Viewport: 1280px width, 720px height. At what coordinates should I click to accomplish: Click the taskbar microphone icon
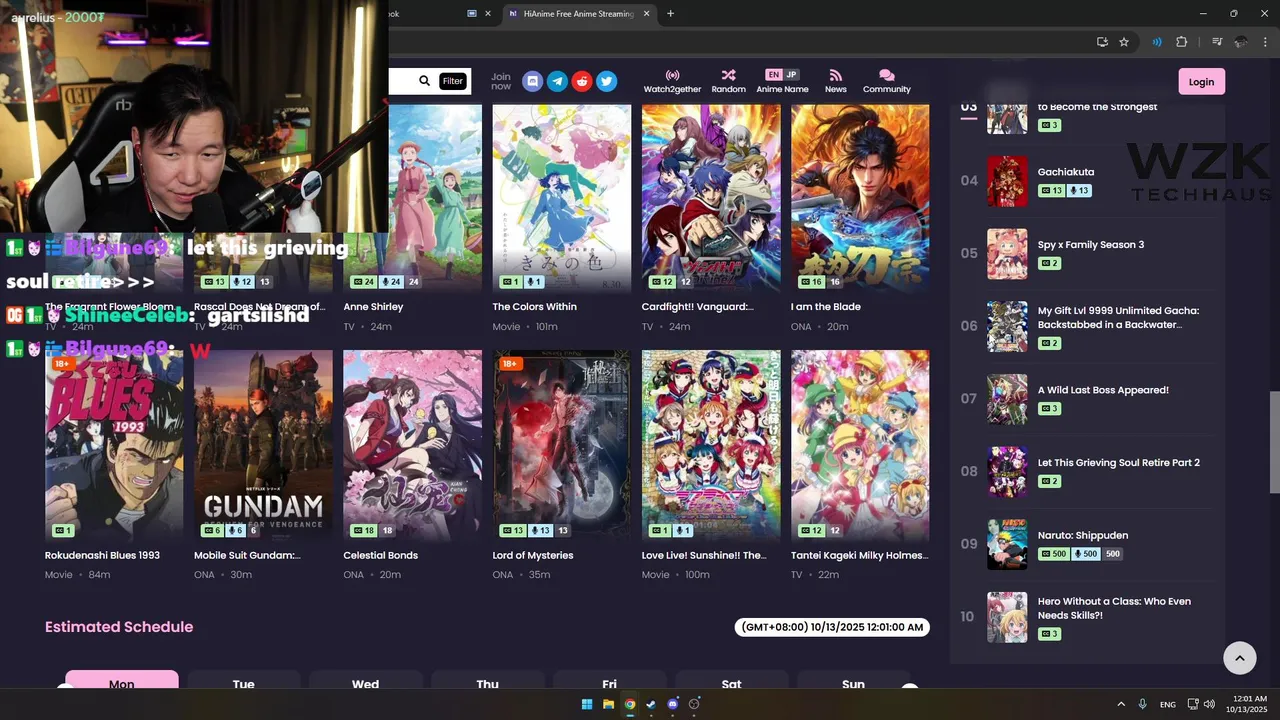pyautogui.click(x=1143, y=704)
